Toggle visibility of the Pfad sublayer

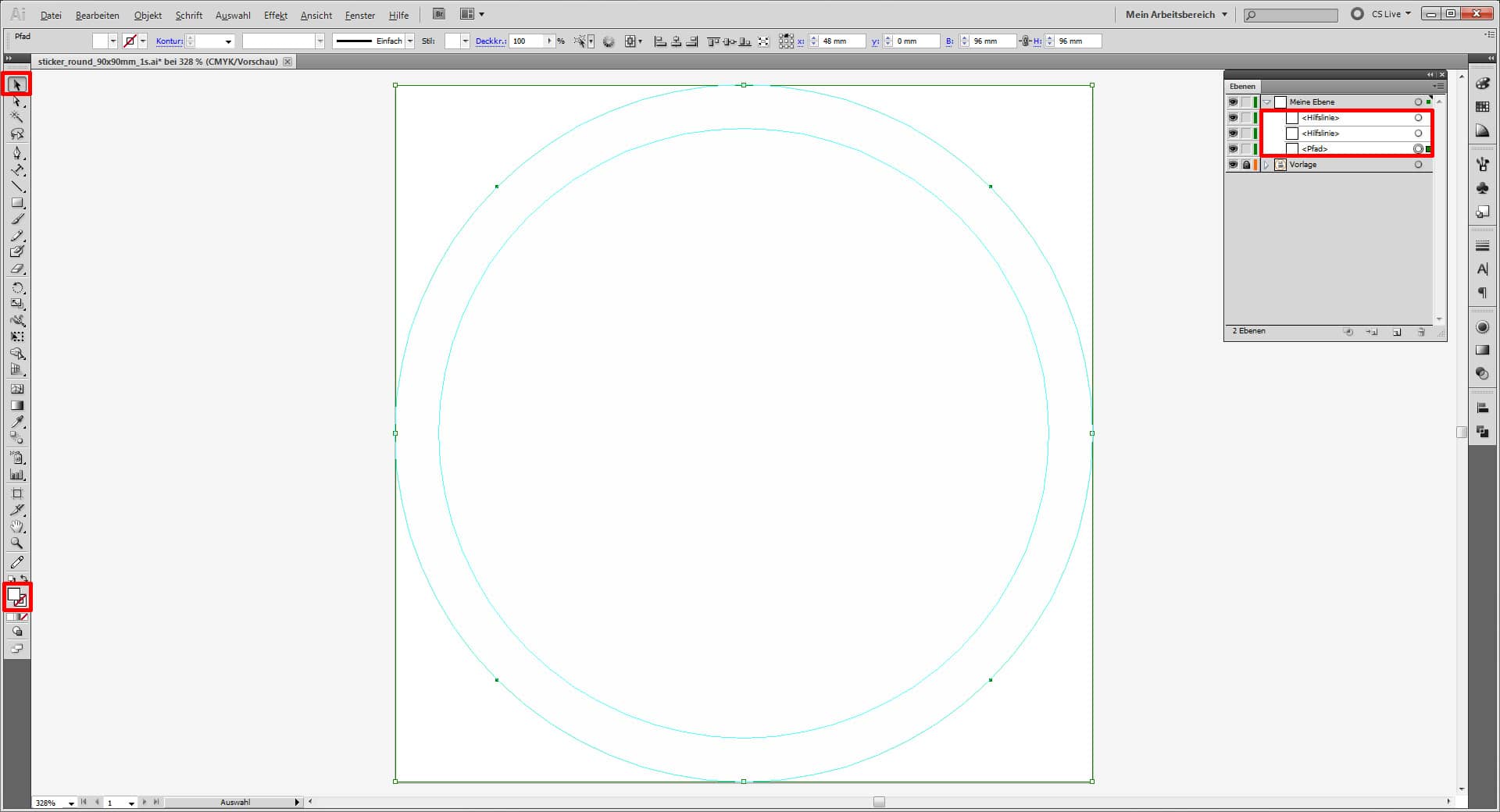1233,149
